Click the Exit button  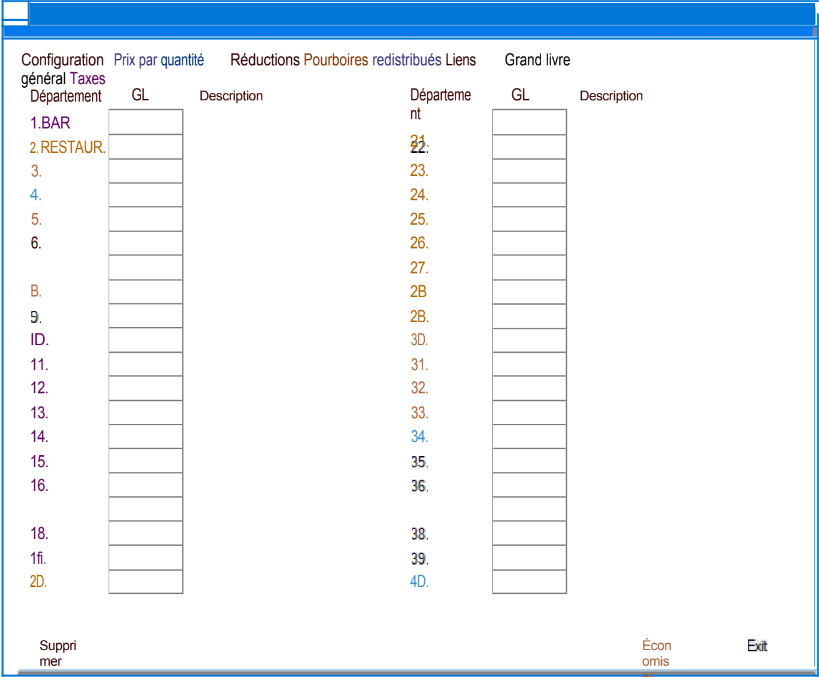(x=757, y=646)
